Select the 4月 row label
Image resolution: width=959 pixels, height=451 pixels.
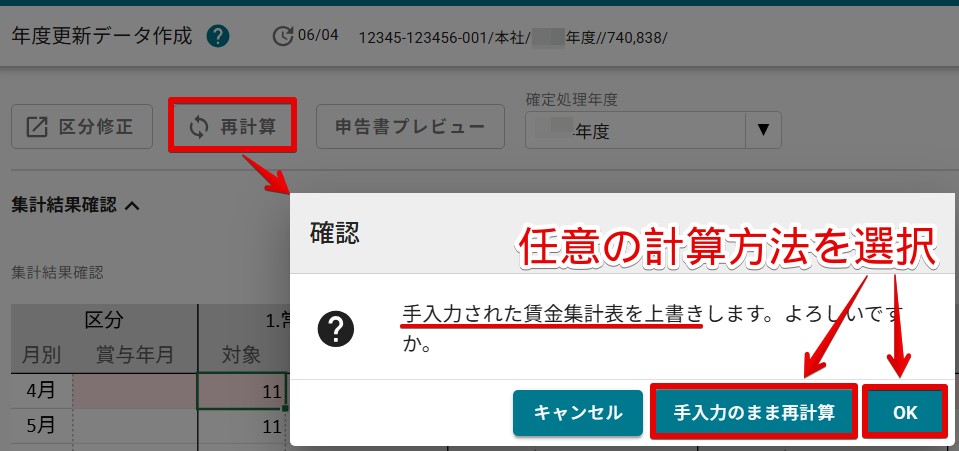point(42,392)
